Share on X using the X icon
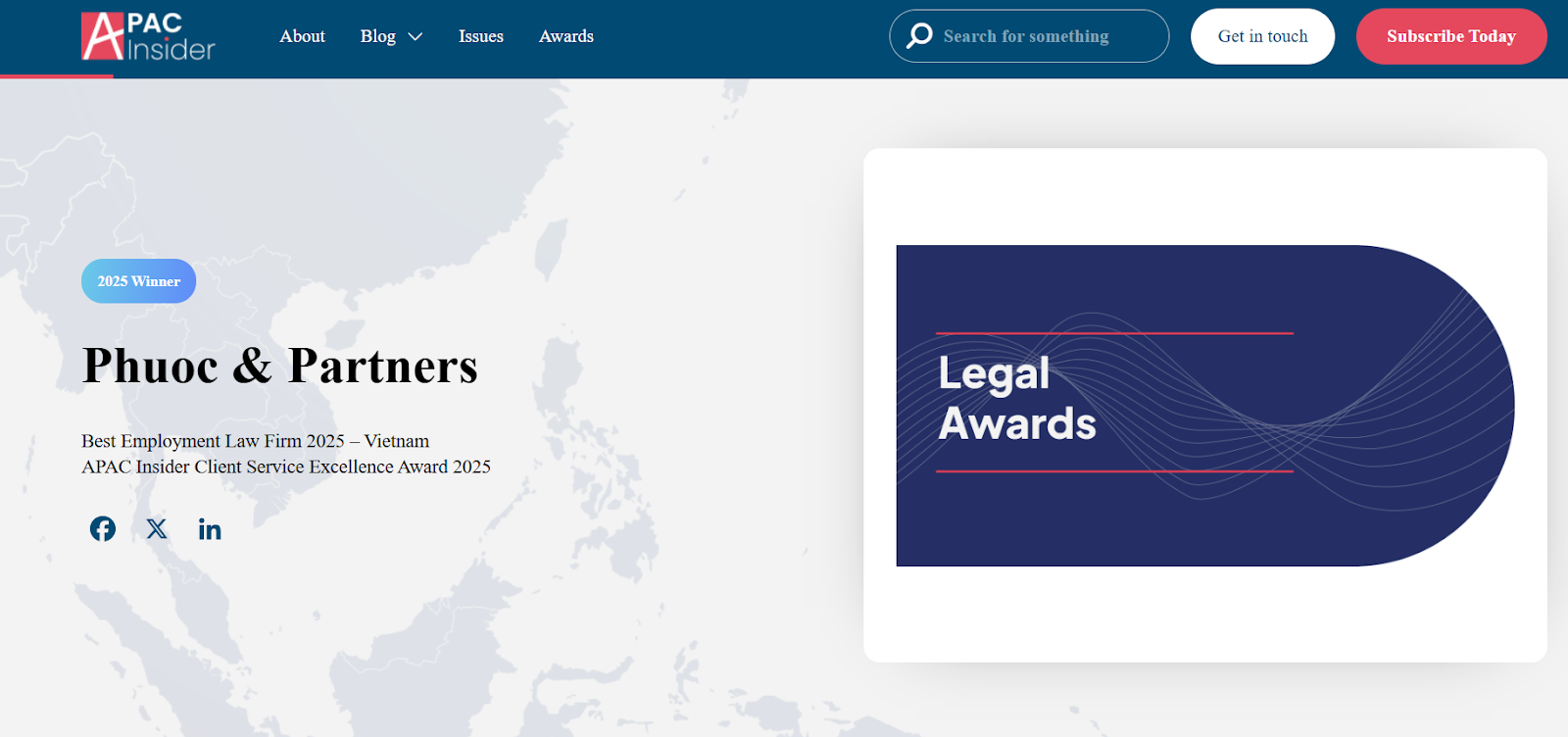Image resolution: width=1568 pixels, height=737 pixels. point(157,529)
